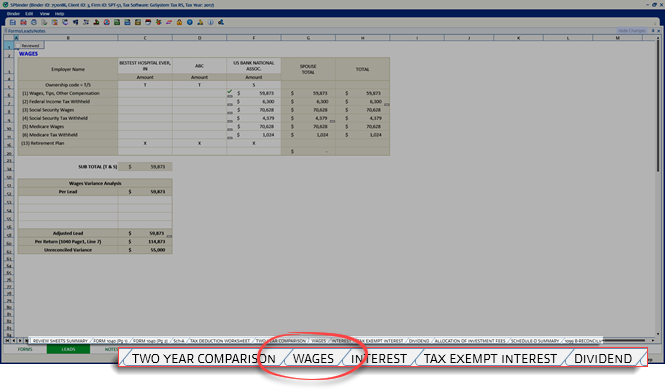
Task: Select column G header
Action: [308, 38]
